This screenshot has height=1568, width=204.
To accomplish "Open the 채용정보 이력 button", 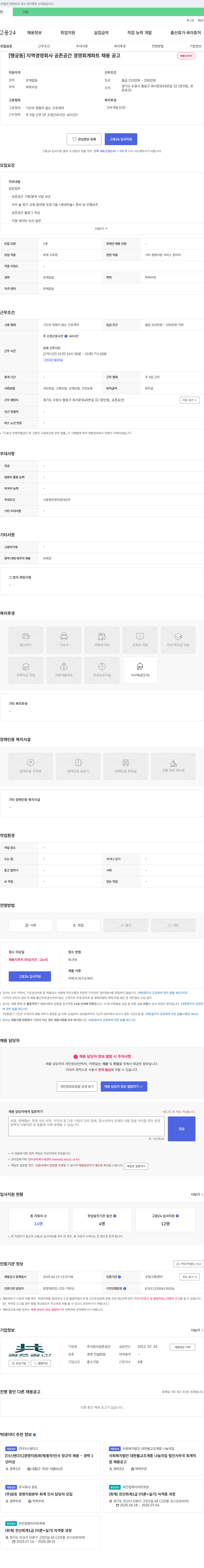I will click(182, 1347).
